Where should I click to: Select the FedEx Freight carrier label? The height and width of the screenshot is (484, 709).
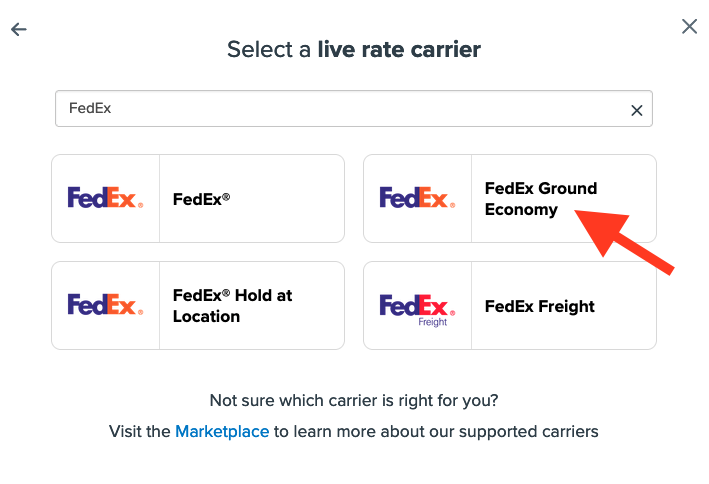point(540,306)
